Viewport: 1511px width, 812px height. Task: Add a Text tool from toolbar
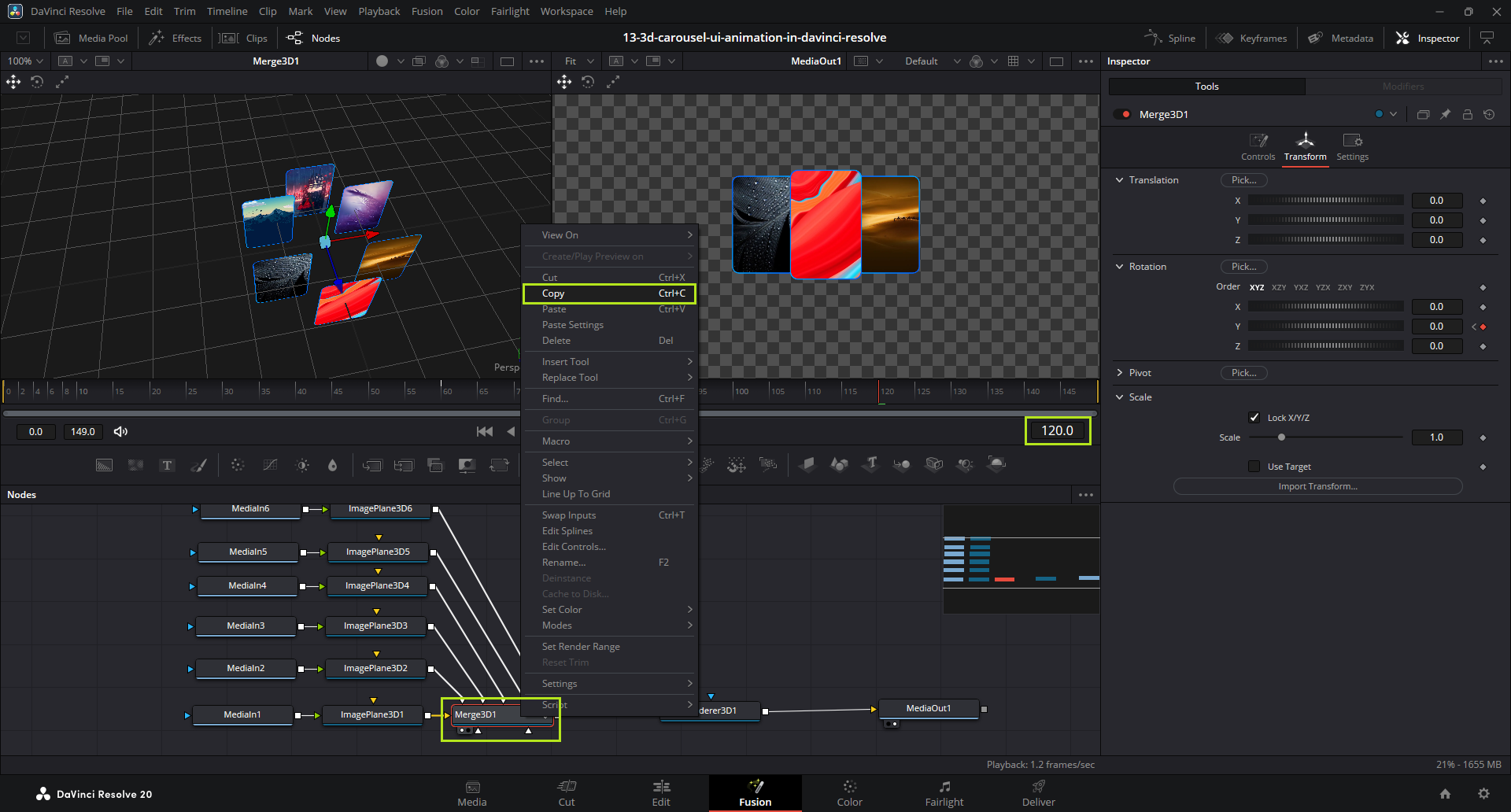167,465
